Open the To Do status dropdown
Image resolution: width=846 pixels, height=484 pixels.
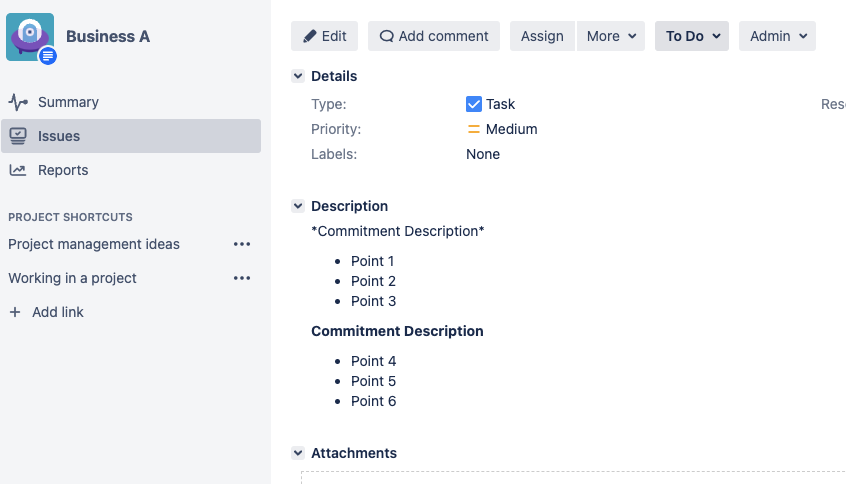point(692,36)
